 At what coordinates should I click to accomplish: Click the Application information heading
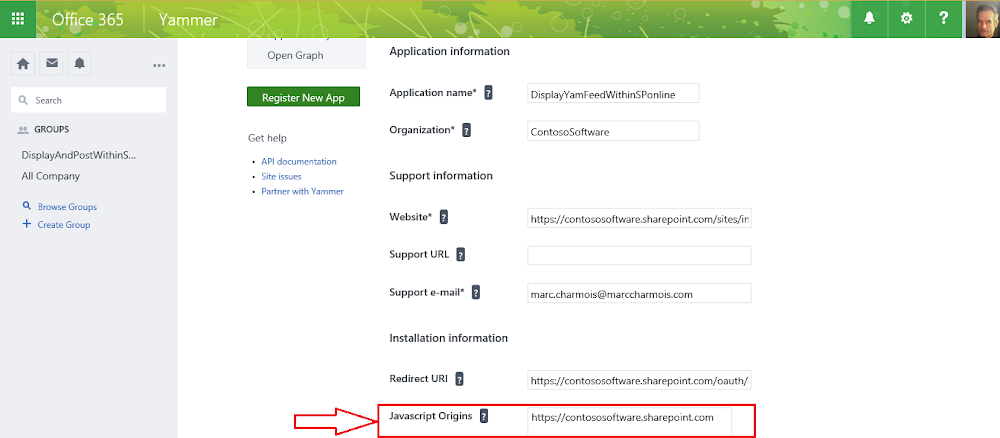pyautogui.click(x=449, y=52)
